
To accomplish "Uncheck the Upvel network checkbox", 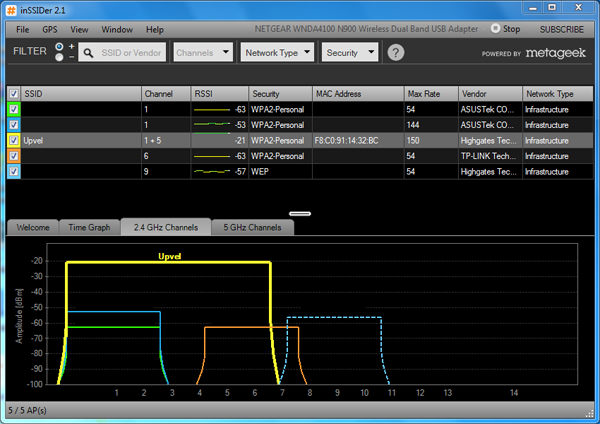I will 13,141.
